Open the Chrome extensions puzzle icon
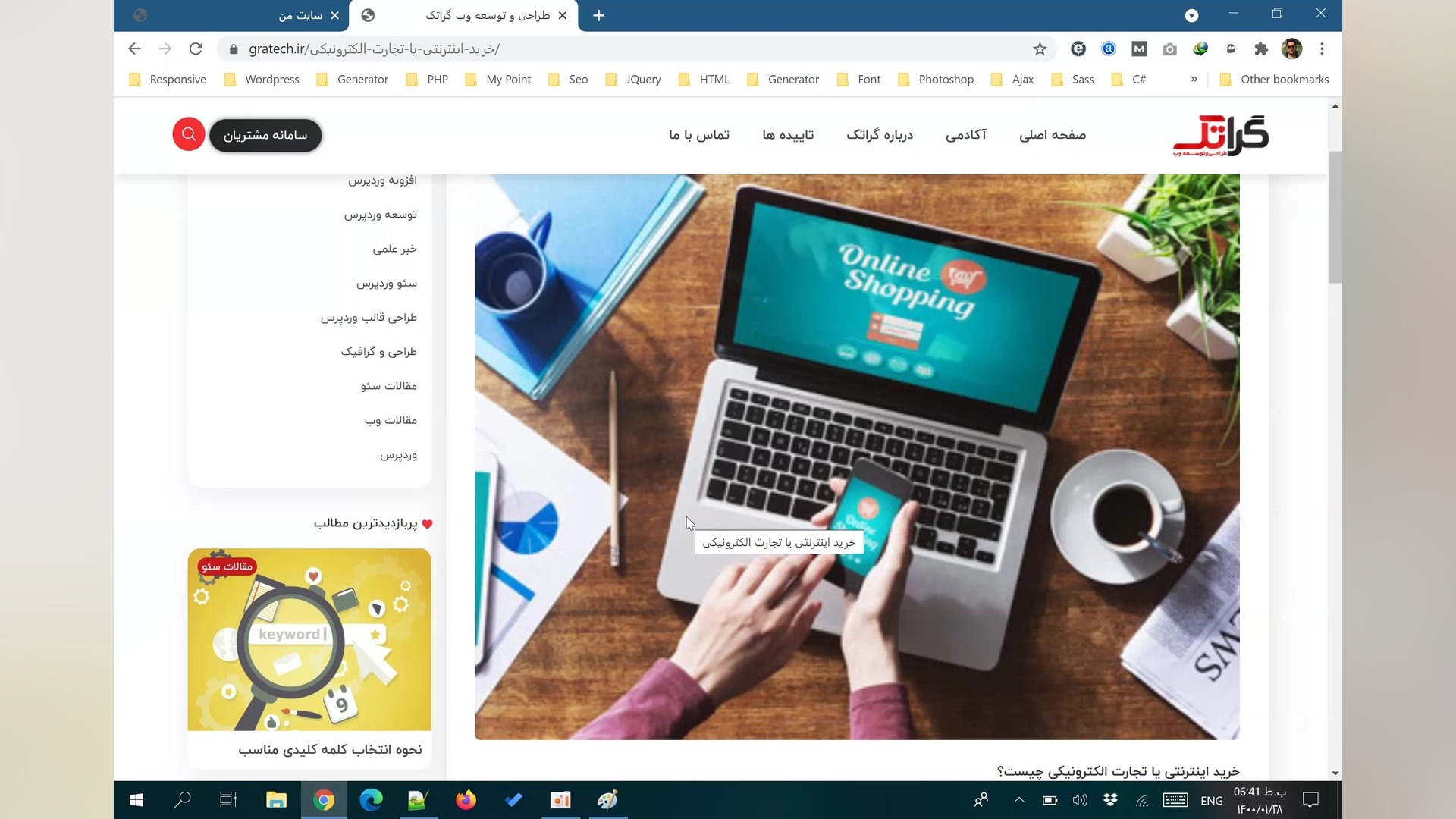This screenshot has height=819, width=1456. click(x=1261, y=49)
